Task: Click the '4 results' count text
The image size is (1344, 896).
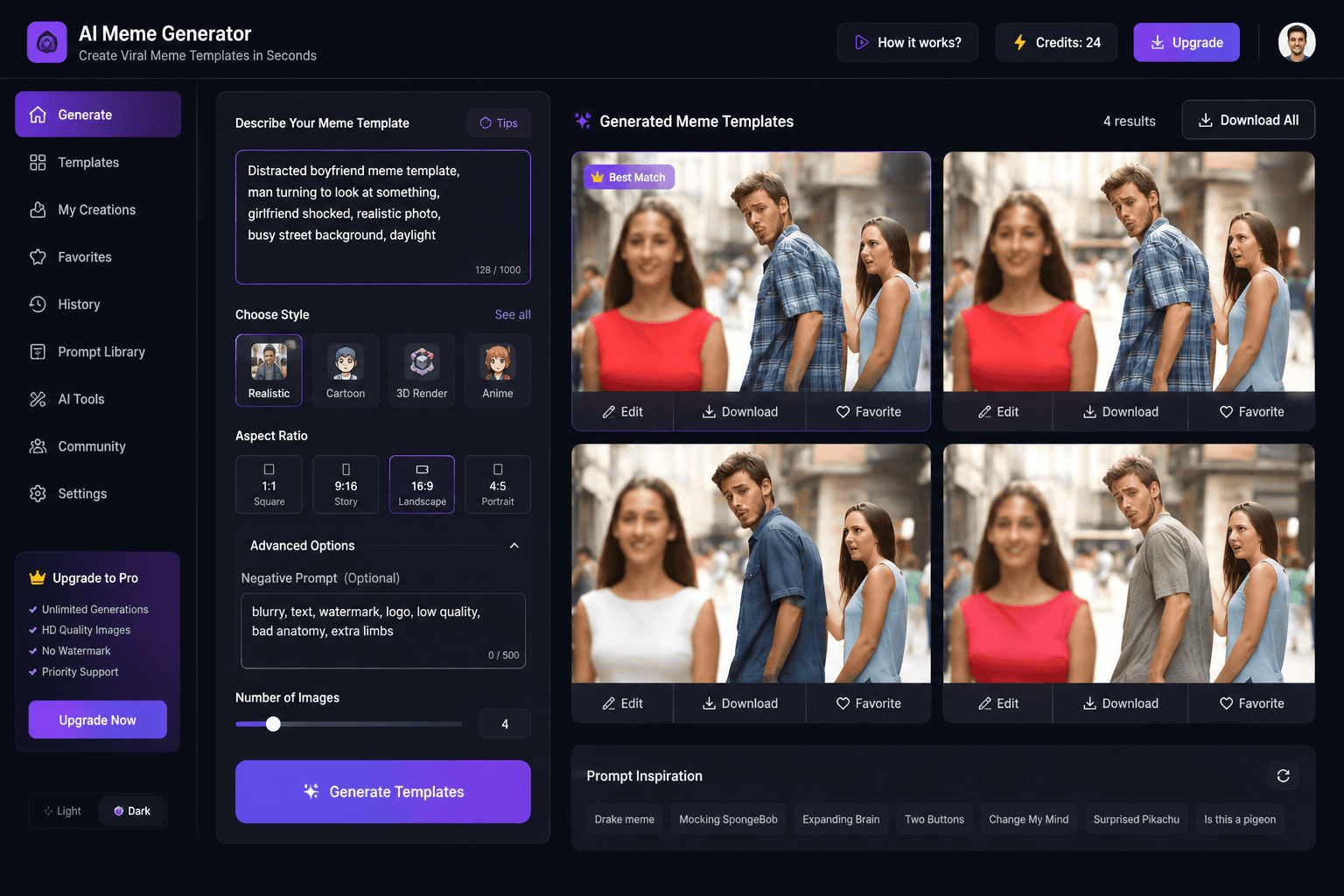Action: tap(1130, 121)
